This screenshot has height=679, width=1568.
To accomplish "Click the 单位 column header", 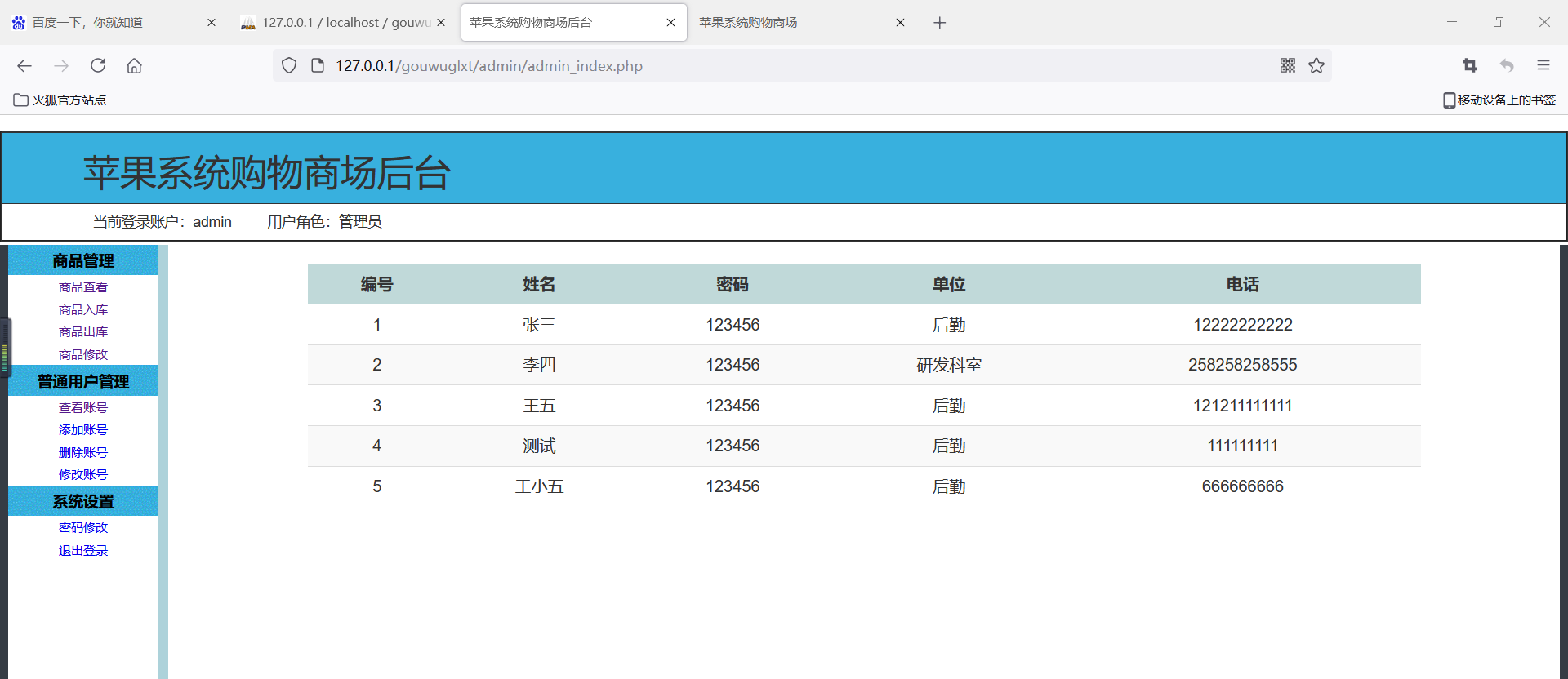I will (x=949, y=284).
